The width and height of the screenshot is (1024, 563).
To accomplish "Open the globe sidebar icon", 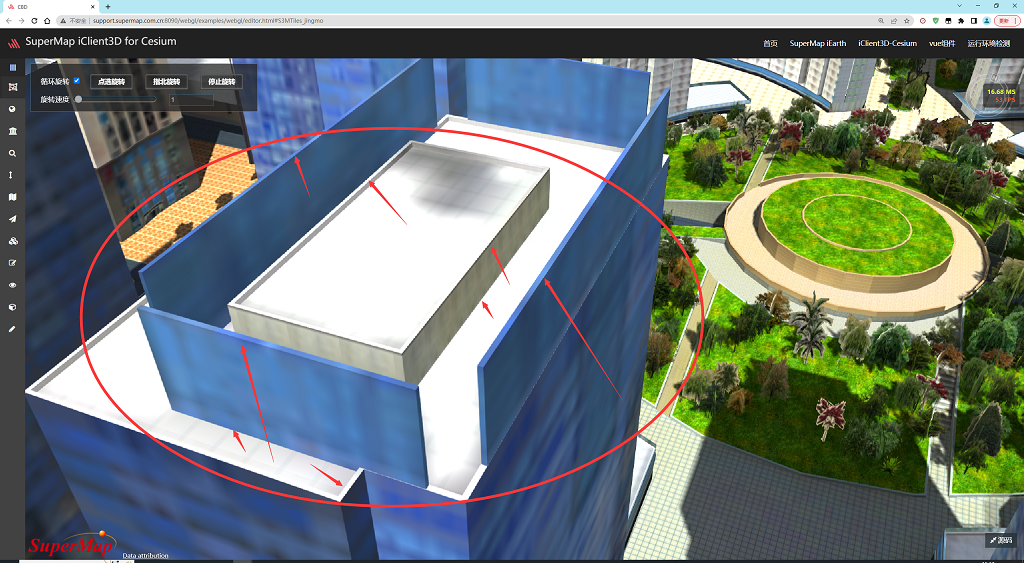I will [12, 109].
